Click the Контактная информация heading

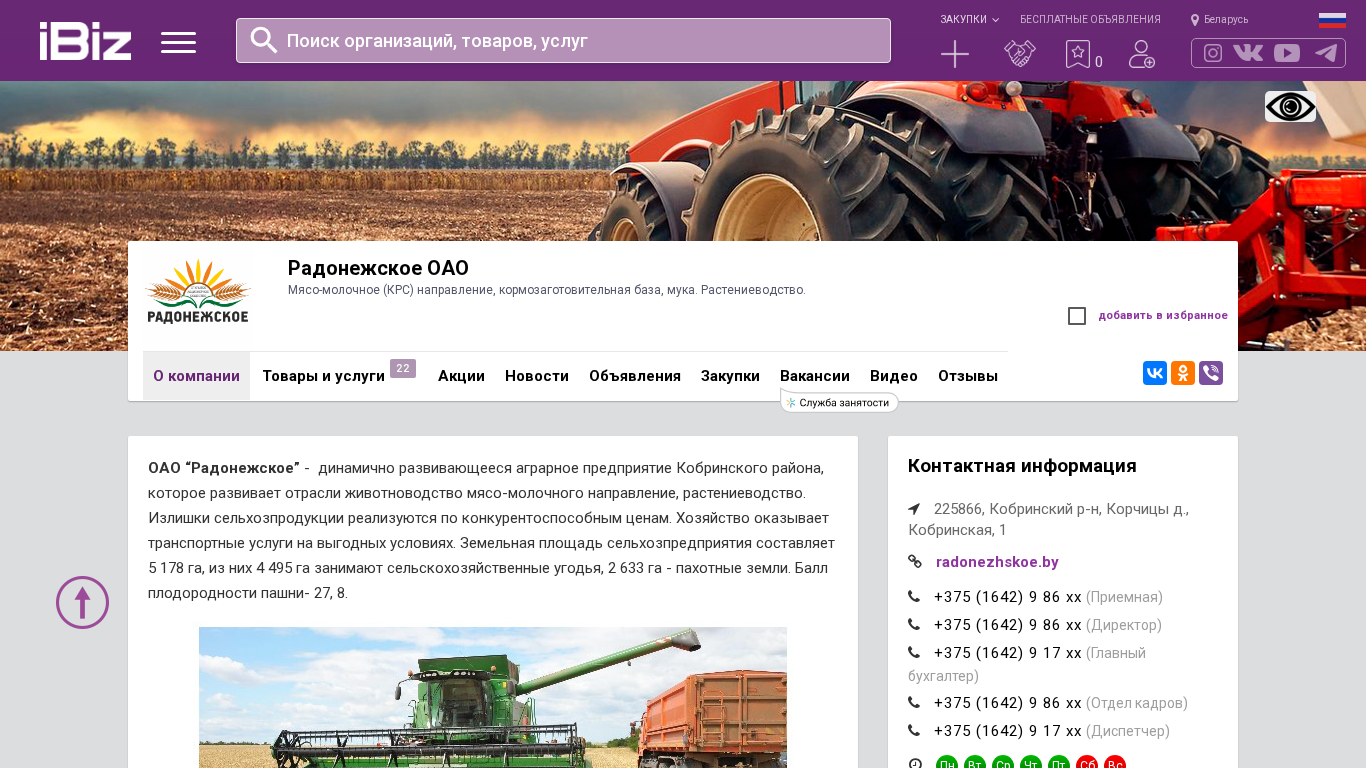[x=1022, y=466]
